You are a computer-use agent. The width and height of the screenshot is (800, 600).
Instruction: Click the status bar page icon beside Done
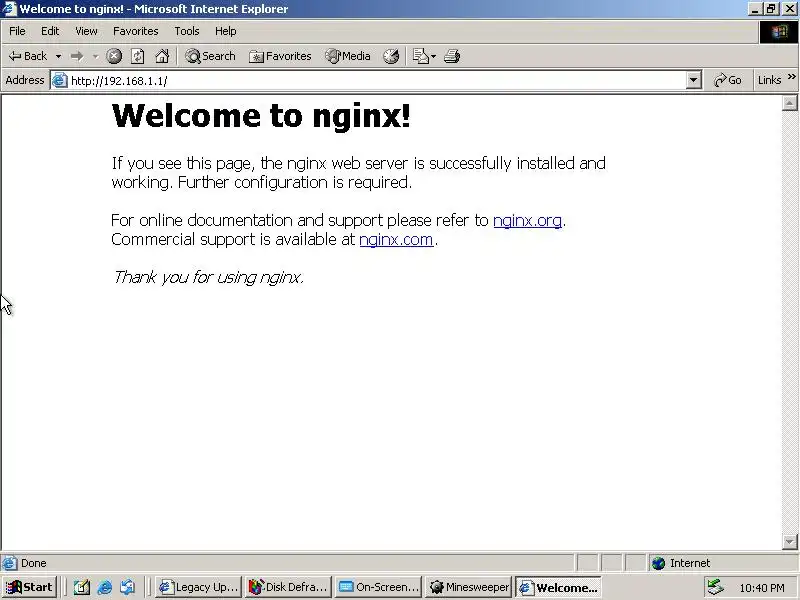(x=9, y=563)
